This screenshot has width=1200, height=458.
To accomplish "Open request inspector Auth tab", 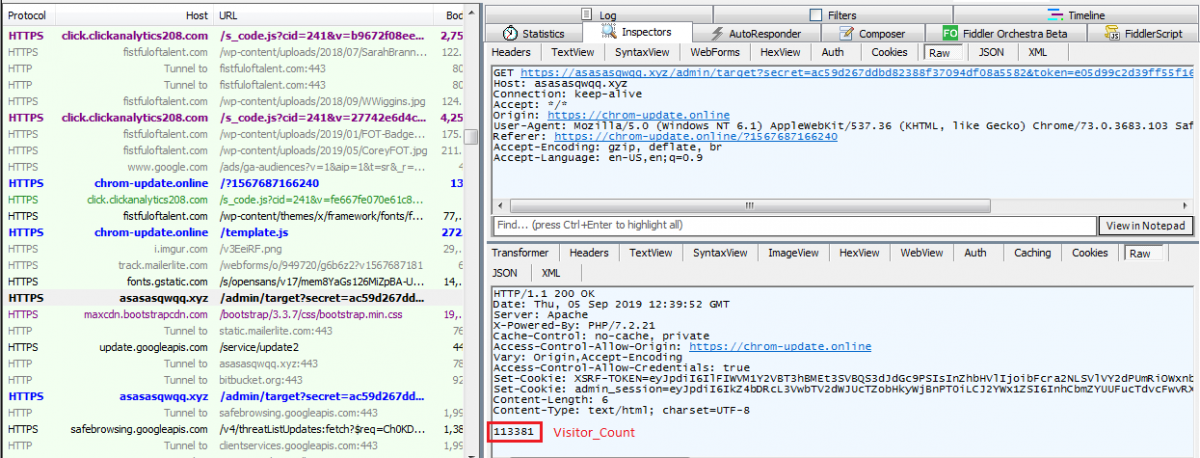I will click(x=833, y=52).
